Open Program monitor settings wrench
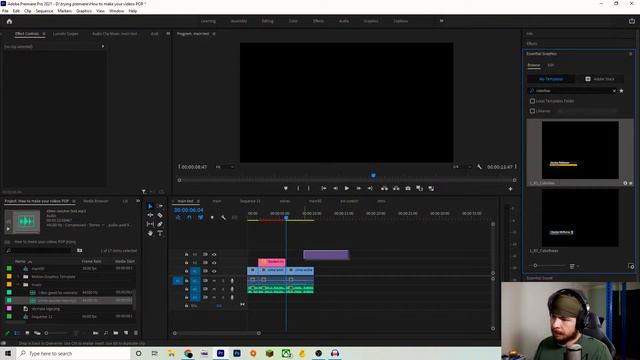 (479, 167)
